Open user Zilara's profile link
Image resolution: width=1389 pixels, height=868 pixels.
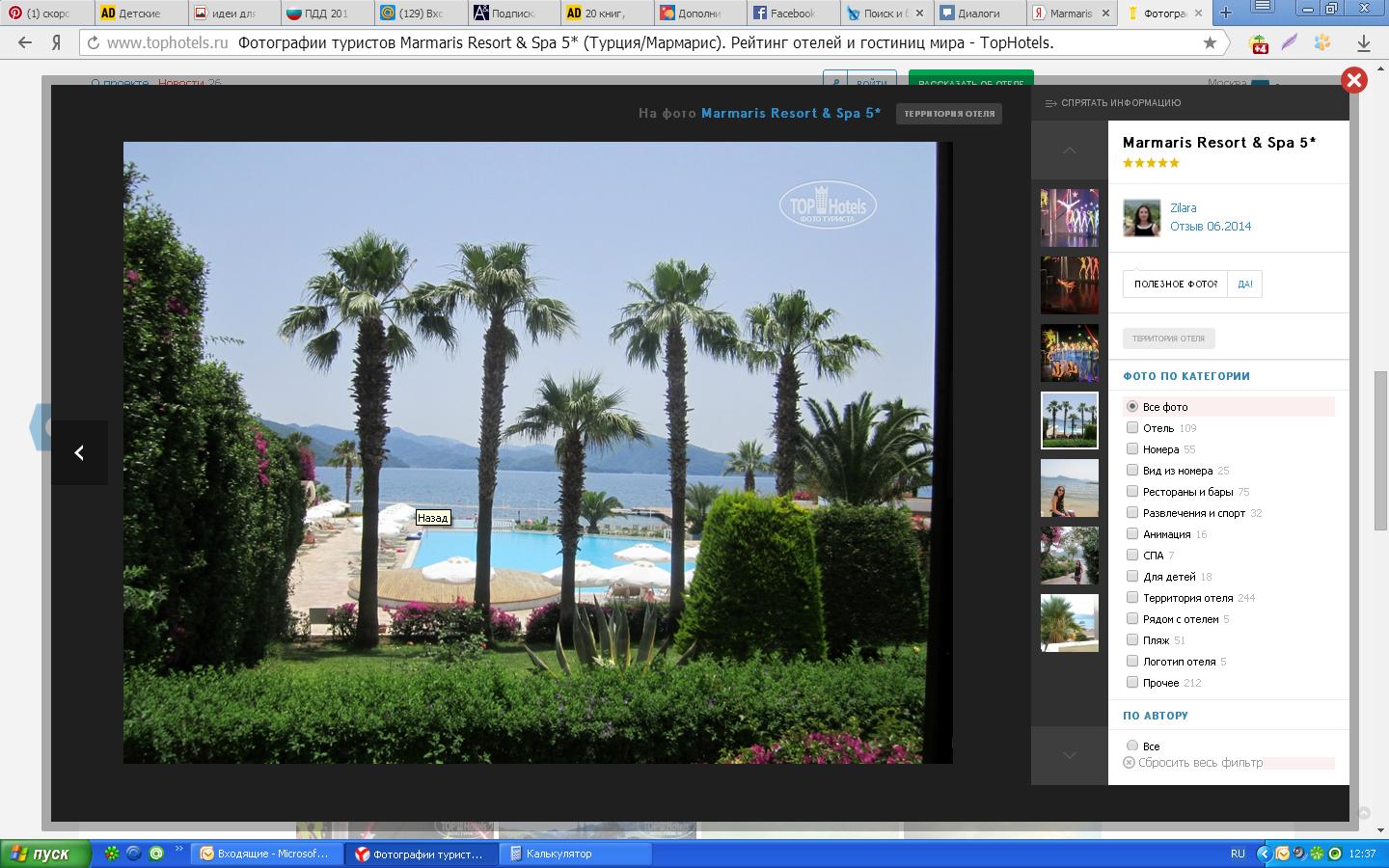(1184, 208)
